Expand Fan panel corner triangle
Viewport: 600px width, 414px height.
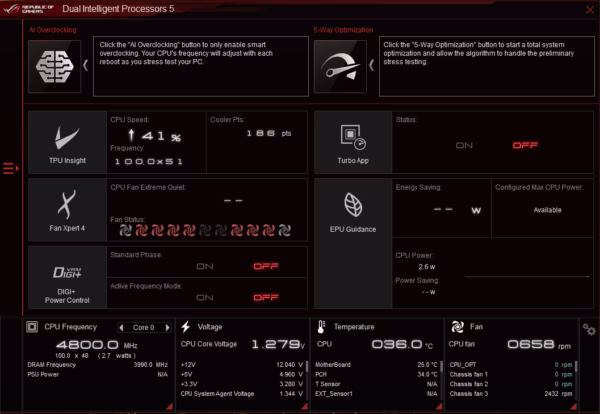tap(573, 406)
